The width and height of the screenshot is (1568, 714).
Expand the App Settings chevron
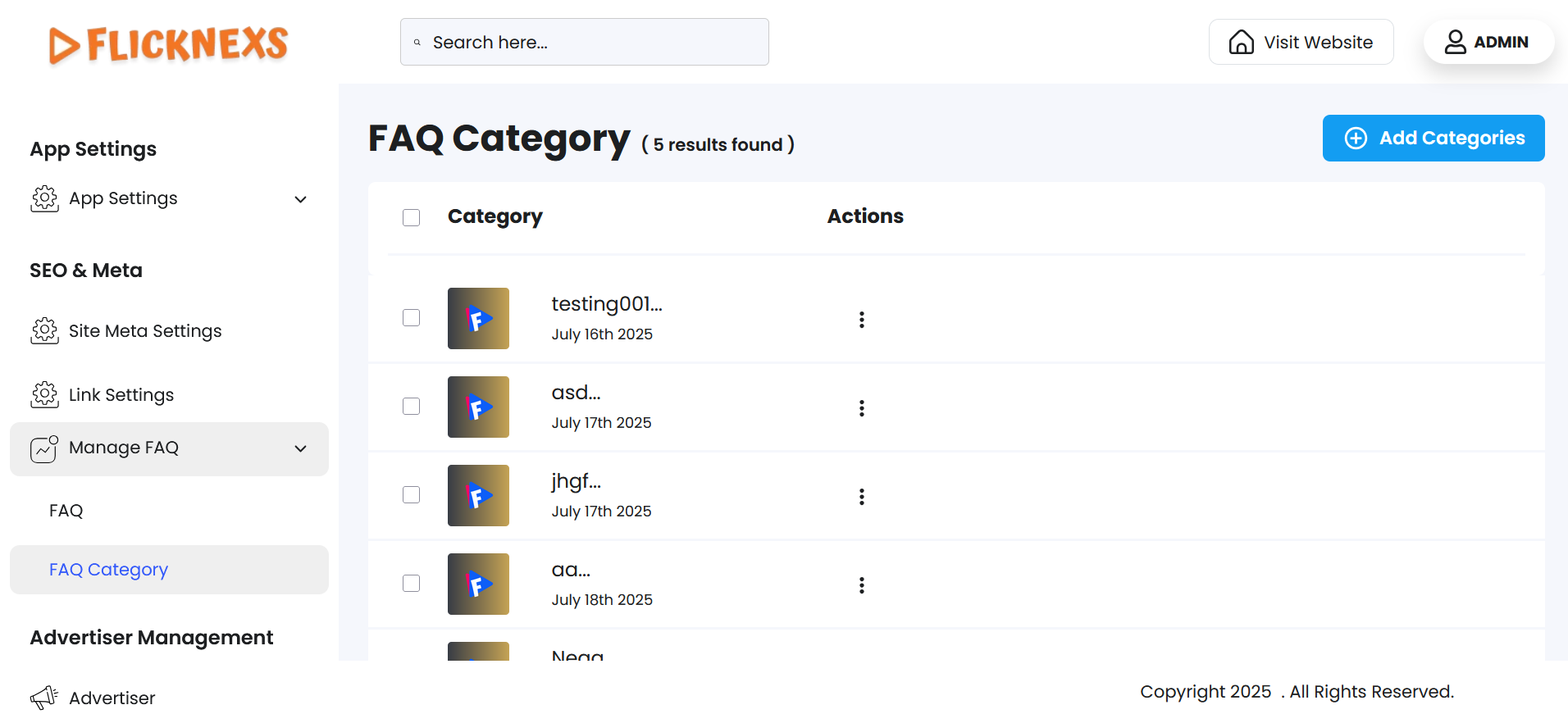pos(301,199)
